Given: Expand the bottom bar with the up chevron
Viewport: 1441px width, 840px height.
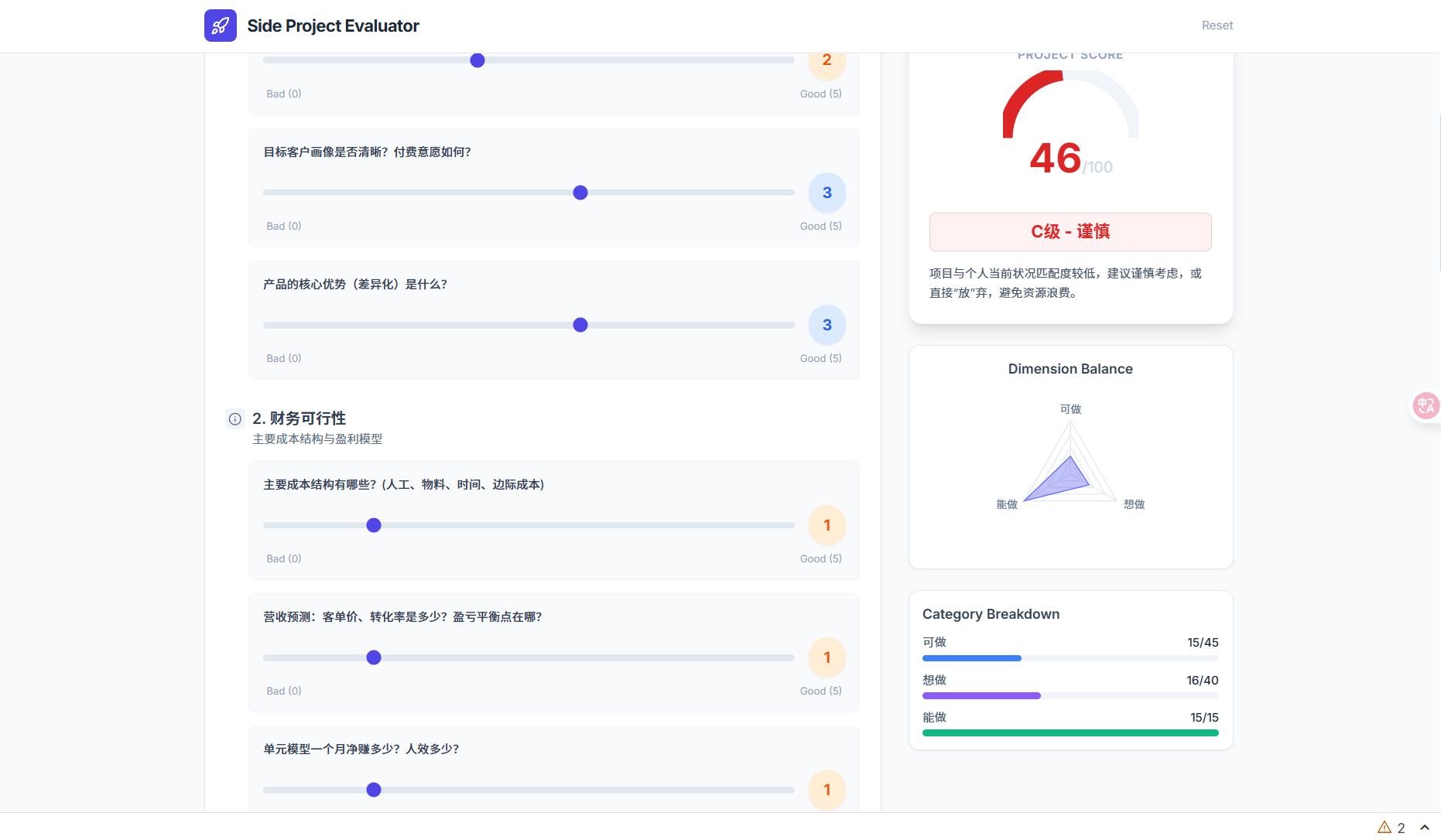Looking at the screenshot, I should [1425, 828].
